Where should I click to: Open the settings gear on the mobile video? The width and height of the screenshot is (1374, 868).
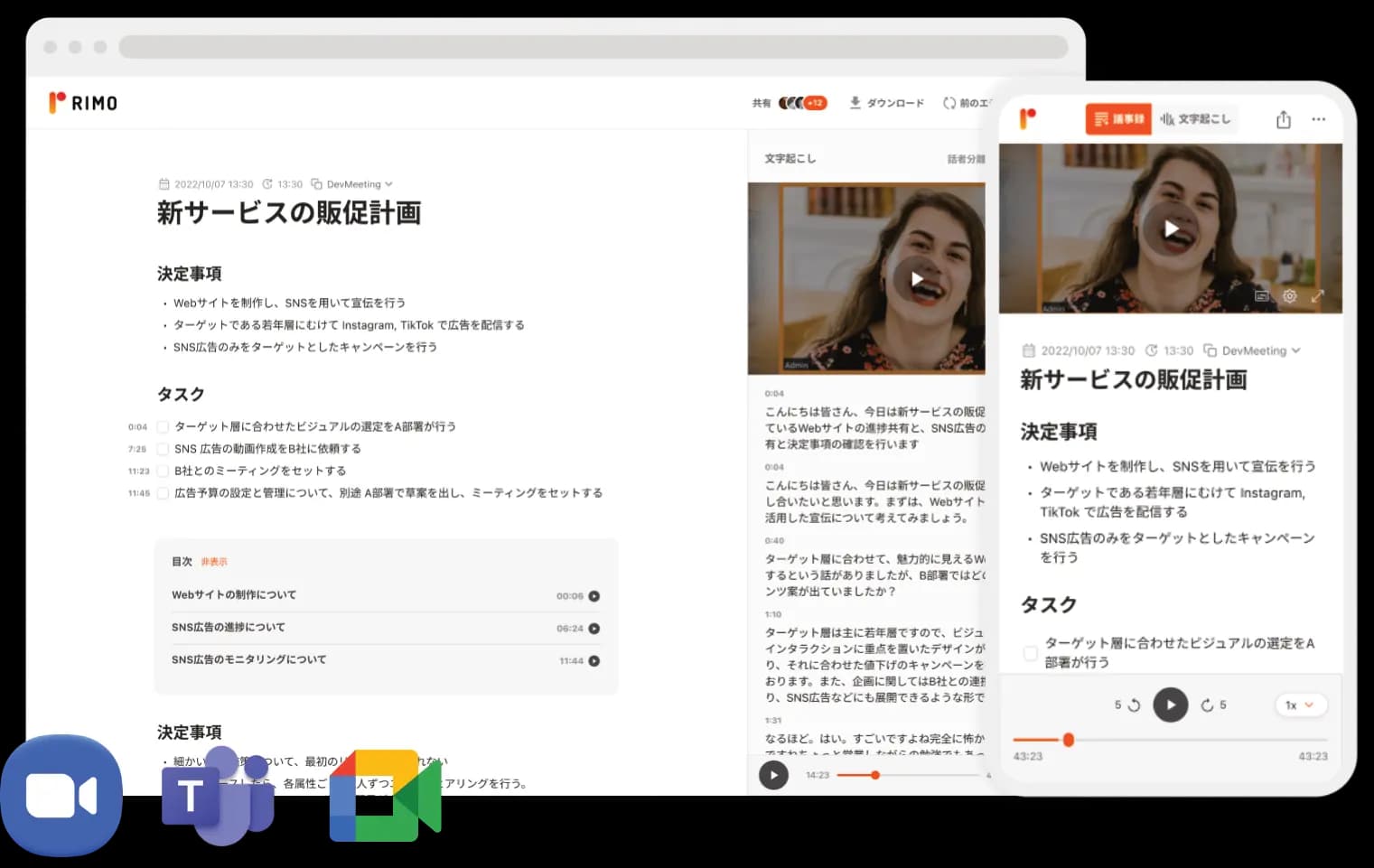(x=1289, y=296)
